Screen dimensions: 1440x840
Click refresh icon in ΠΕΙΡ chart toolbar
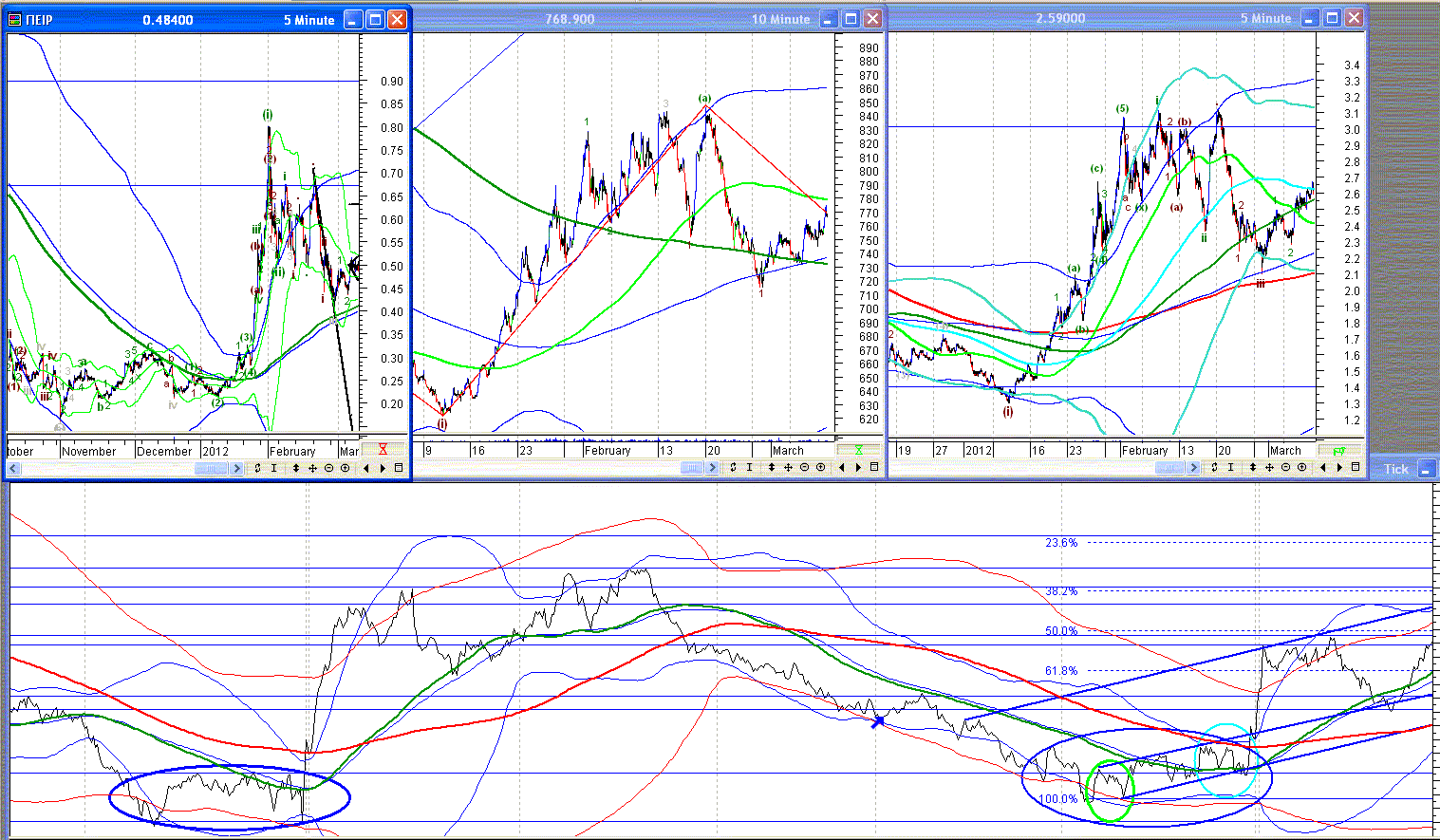point(258,468)
